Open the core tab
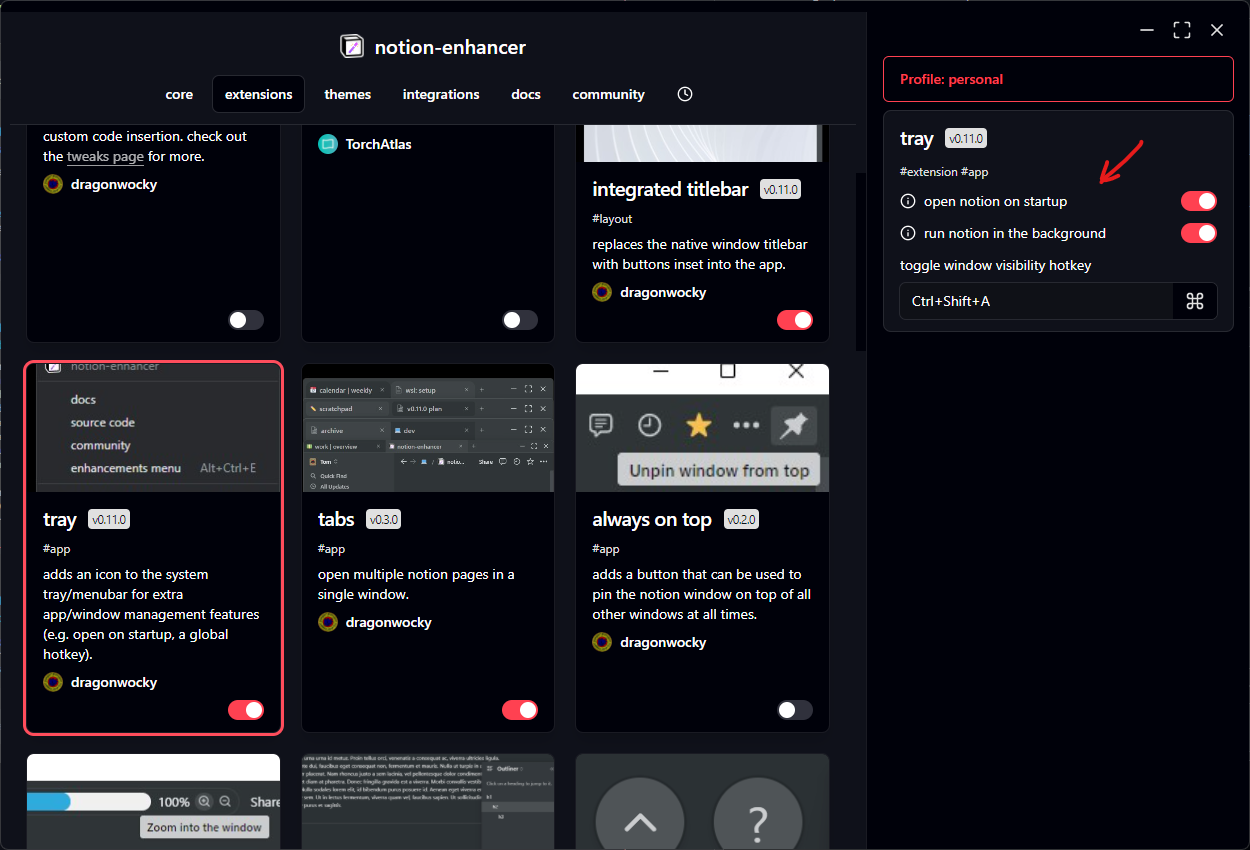 pos(178,93)
